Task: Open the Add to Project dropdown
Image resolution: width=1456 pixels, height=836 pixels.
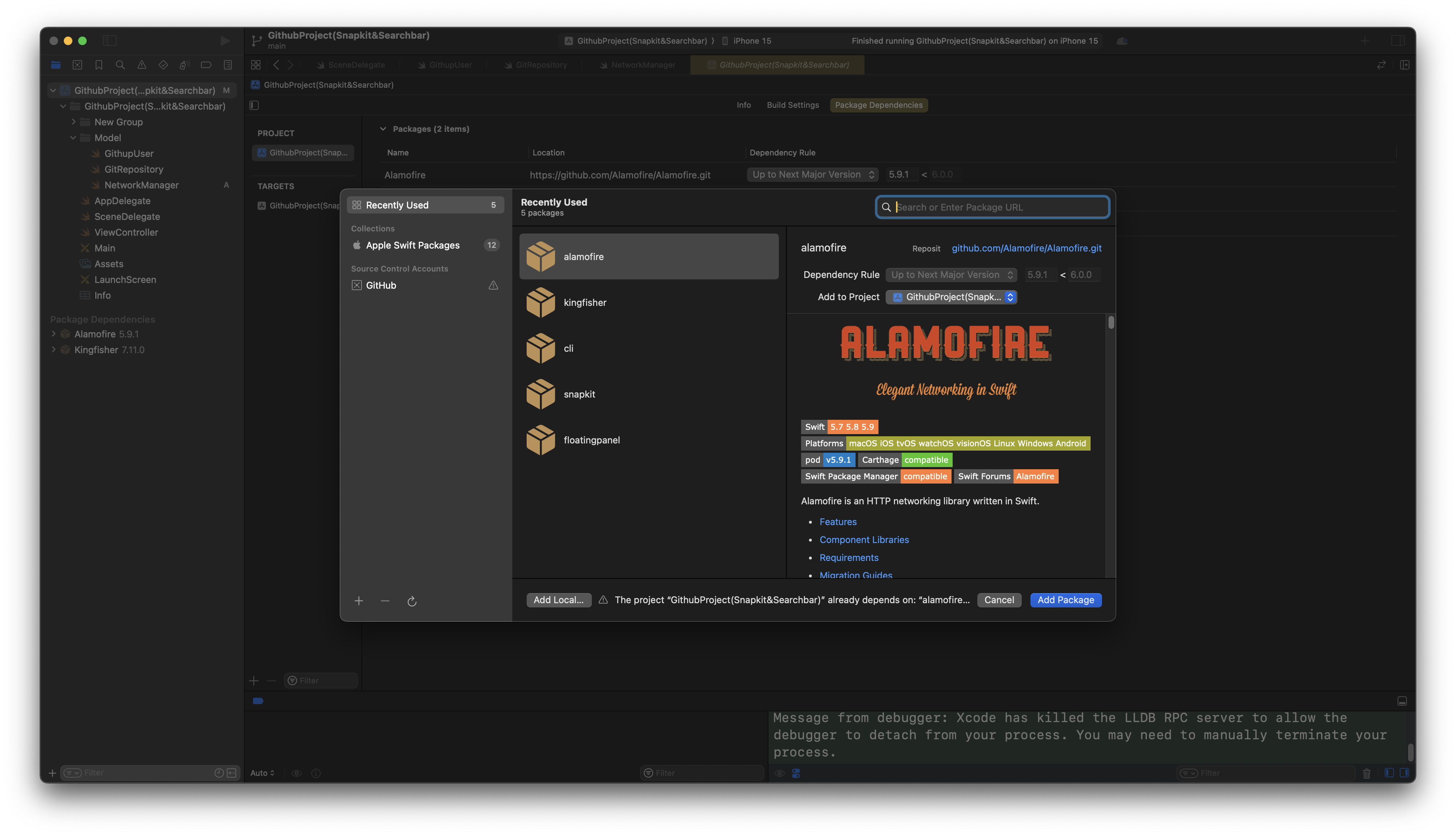Action: (x=951, y=297)
